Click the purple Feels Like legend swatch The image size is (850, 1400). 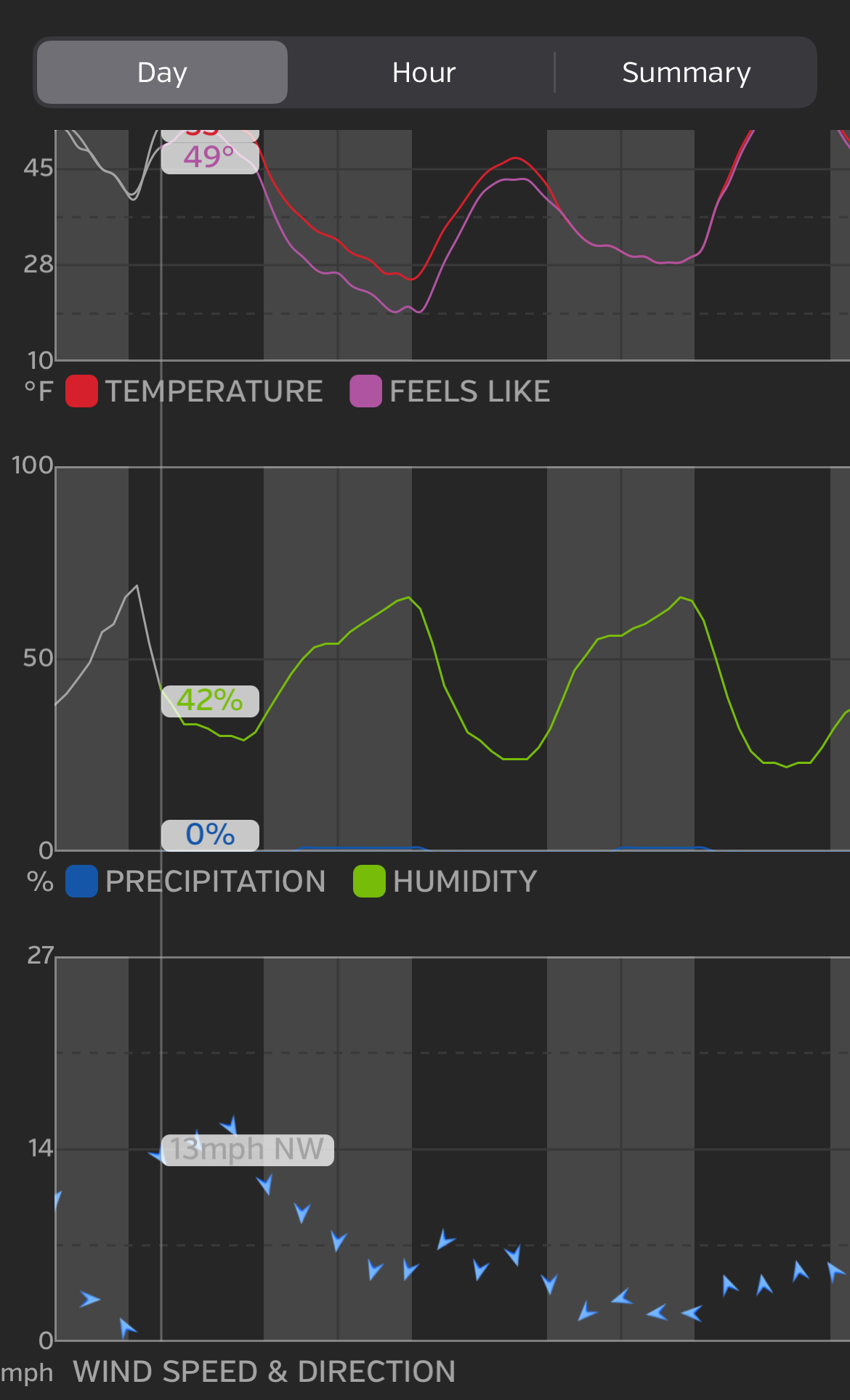[x=365, y=391]
